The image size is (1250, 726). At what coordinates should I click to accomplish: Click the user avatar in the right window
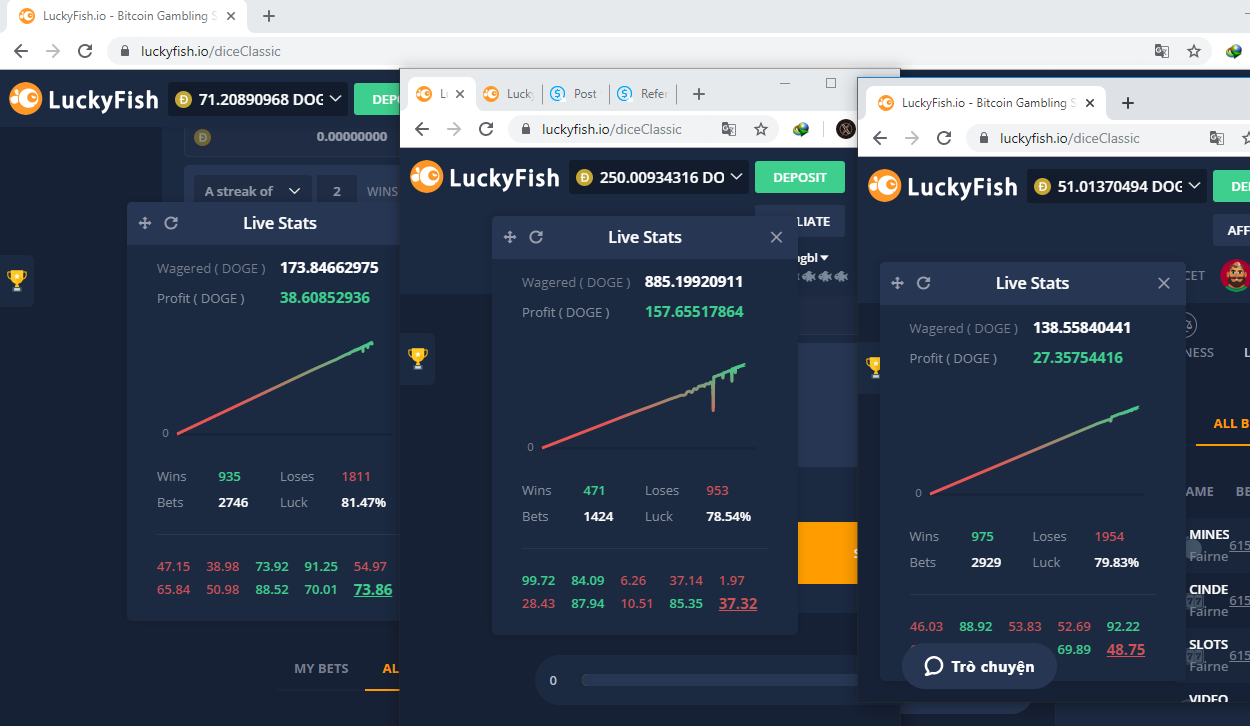(1235, 275)
